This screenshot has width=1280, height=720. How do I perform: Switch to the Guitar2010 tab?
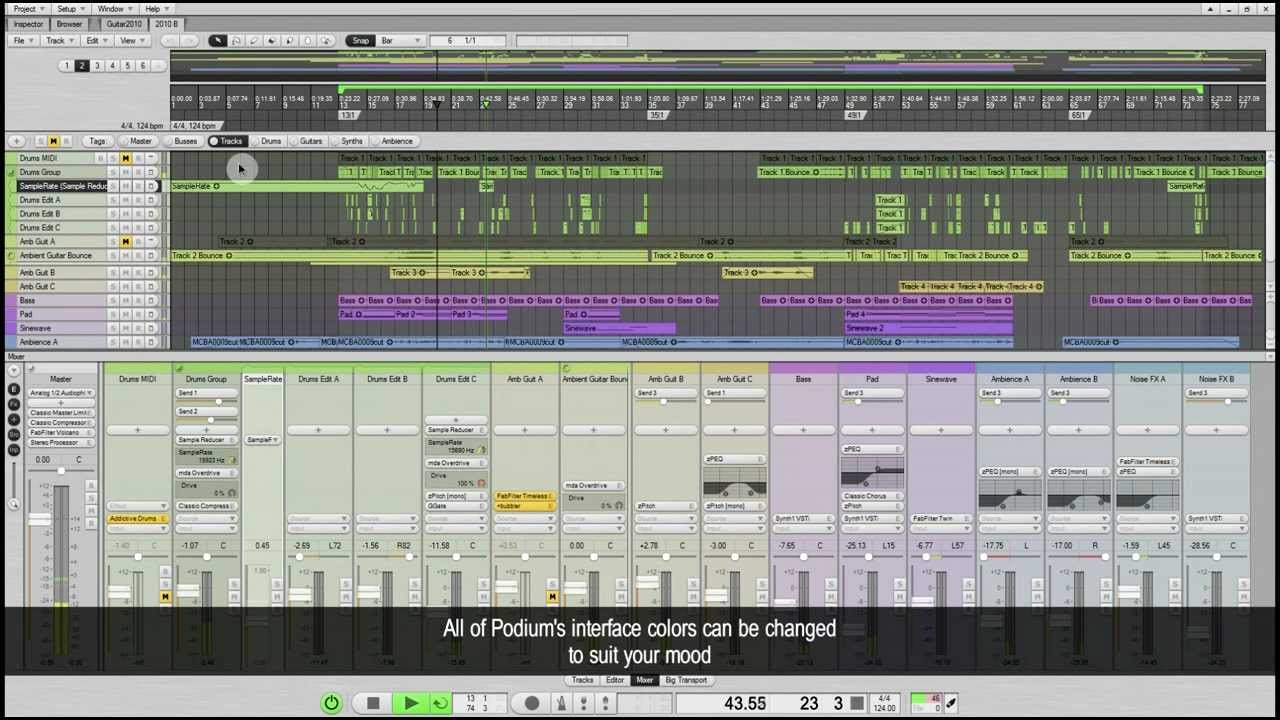pos(124,24)
